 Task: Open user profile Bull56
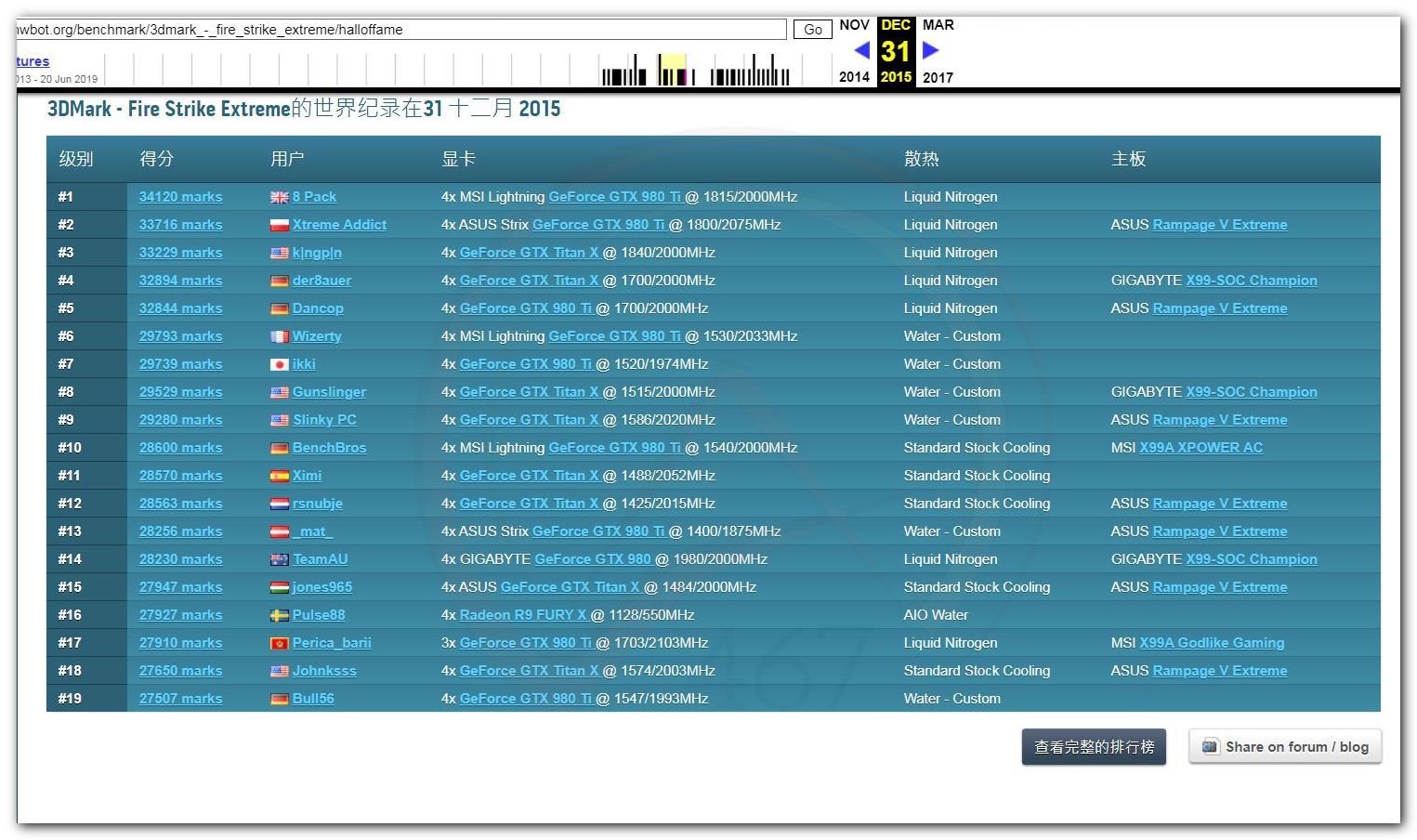coord(313,699)
